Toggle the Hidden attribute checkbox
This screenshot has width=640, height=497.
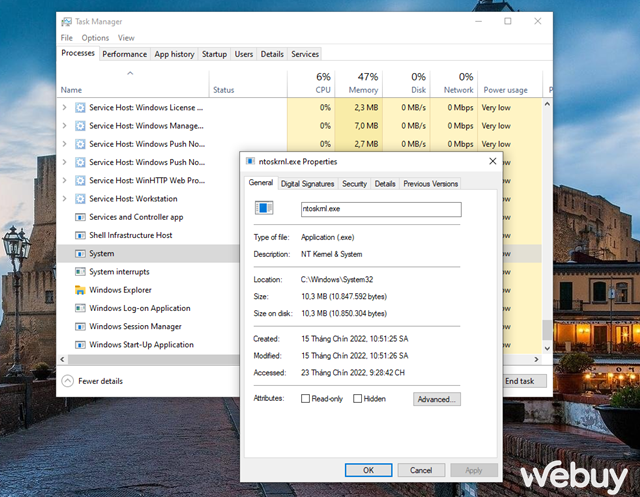tap(358, 399)
